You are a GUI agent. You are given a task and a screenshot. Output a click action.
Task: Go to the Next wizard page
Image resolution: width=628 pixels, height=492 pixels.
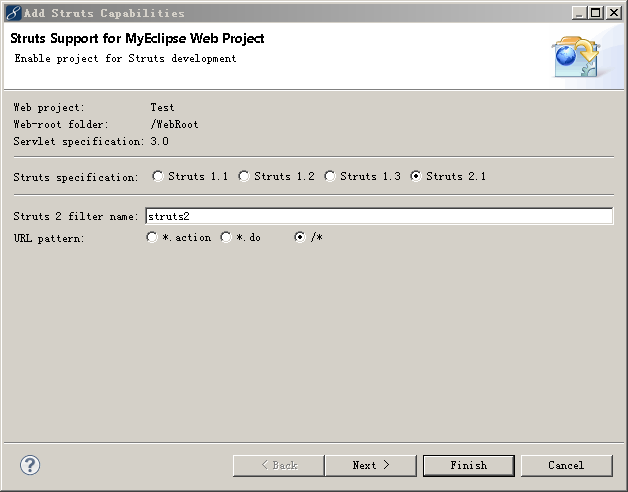[x=369, y=465]
